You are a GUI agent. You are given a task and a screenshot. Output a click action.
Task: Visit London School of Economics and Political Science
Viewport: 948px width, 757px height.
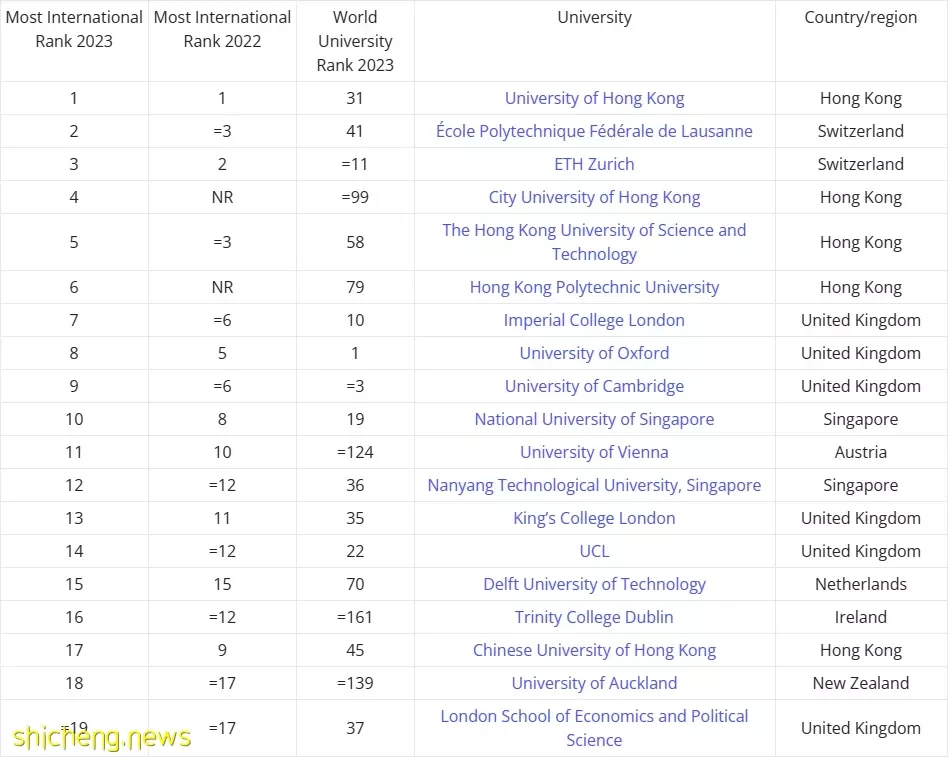point(594,728)
